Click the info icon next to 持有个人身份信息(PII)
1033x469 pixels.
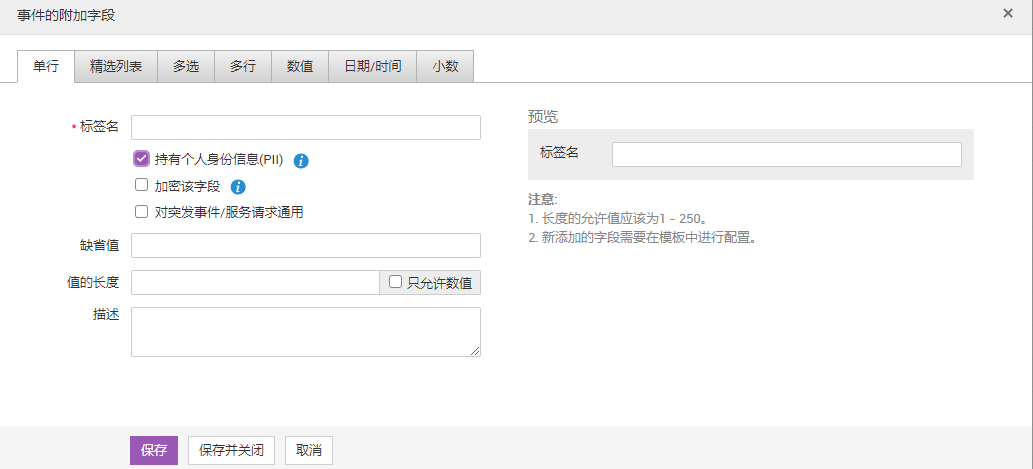301,160
